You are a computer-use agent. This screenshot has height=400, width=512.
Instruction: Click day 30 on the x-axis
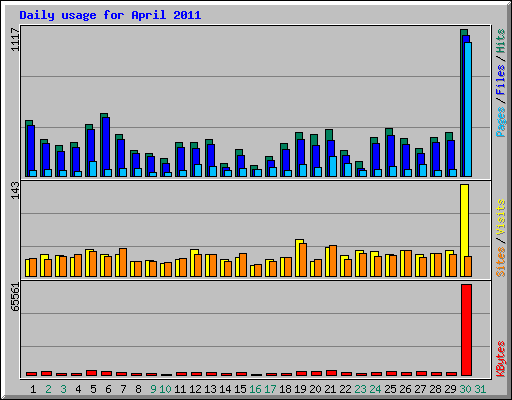point(465,389)
